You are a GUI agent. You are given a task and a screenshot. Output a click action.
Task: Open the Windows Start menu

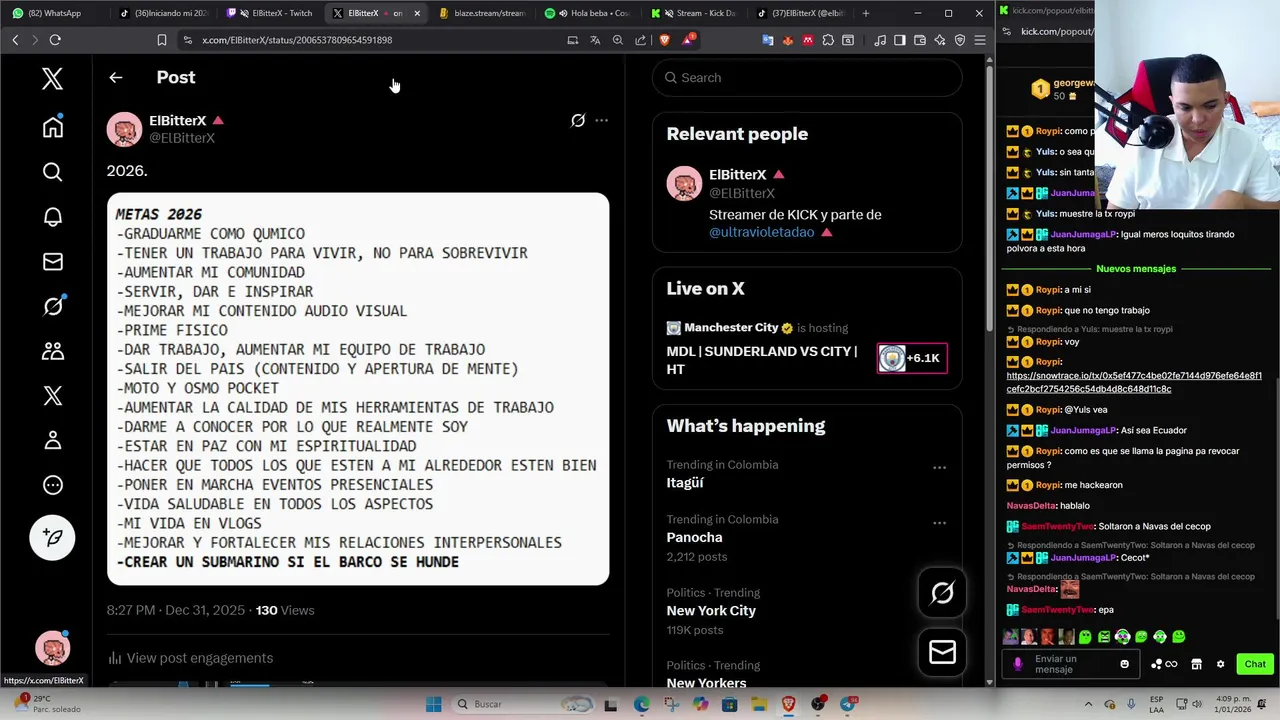click(433, 704)
